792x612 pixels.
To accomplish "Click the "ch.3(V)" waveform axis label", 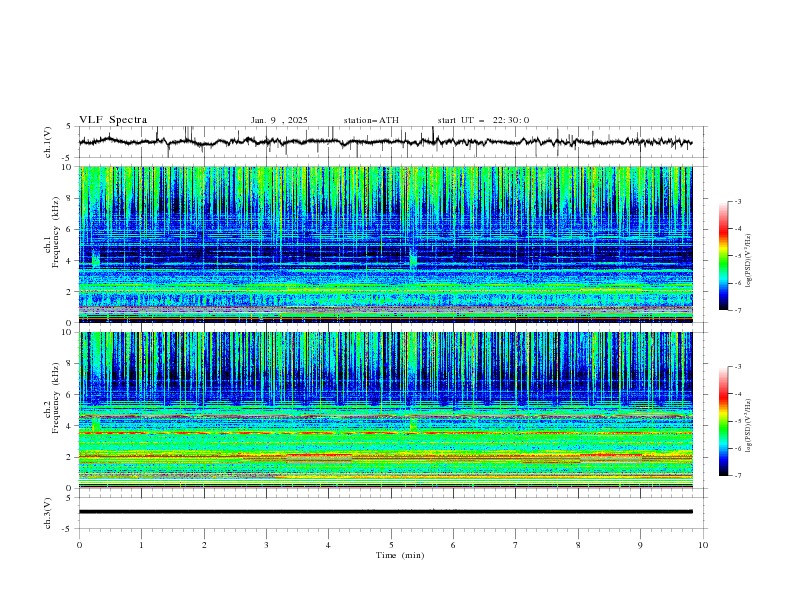I will click(x=48, y=513).
